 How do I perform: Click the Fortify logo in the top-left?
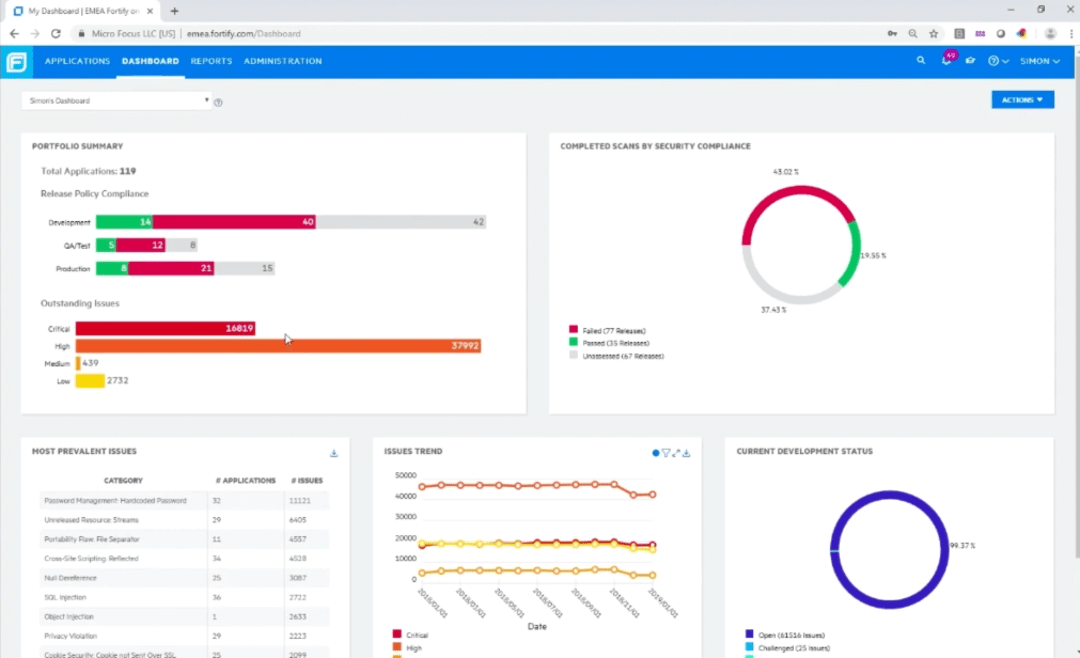[x=16, y=61]
